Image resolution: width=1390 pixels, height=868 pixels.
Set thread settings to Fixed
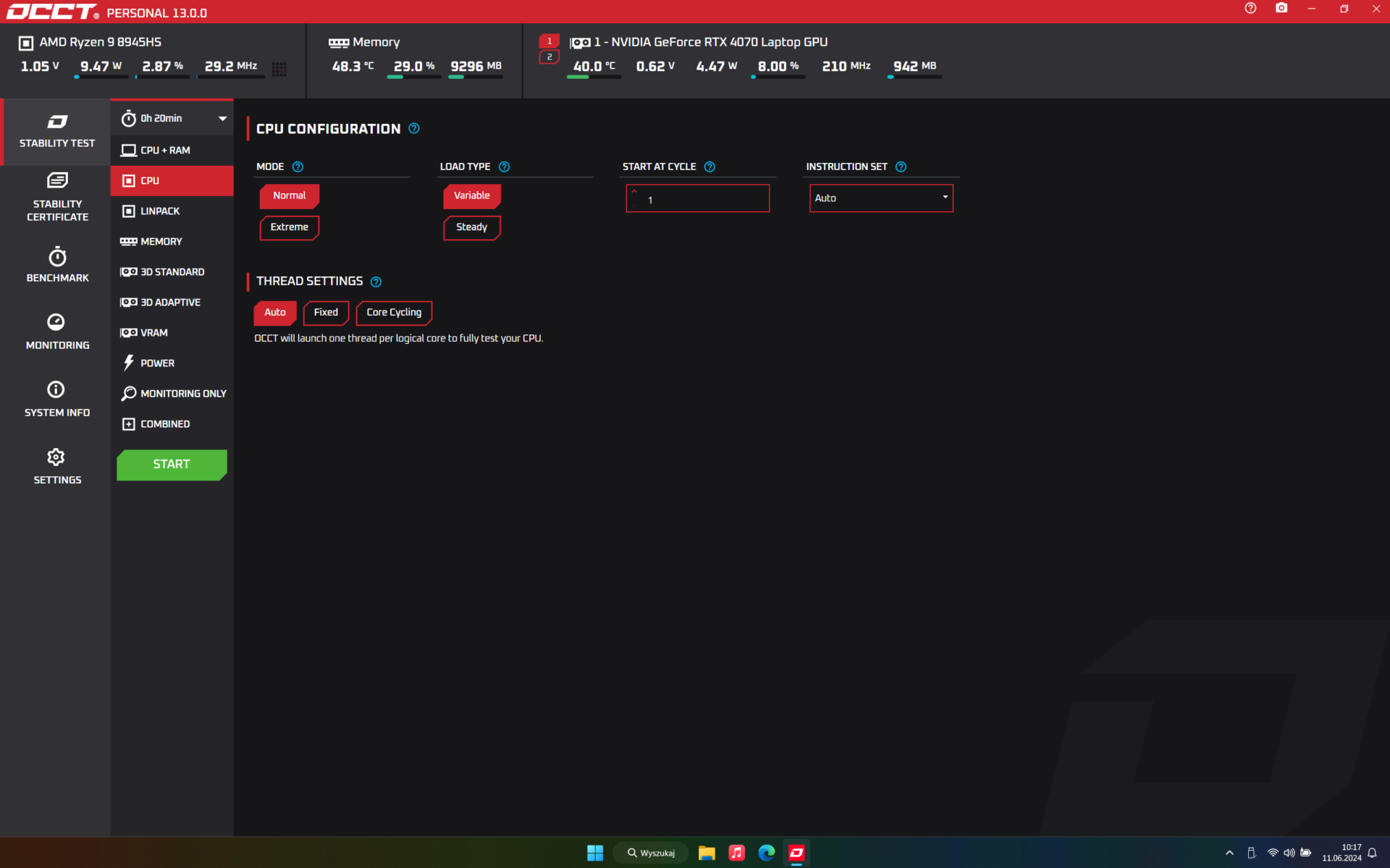click(x=326, y=313)
